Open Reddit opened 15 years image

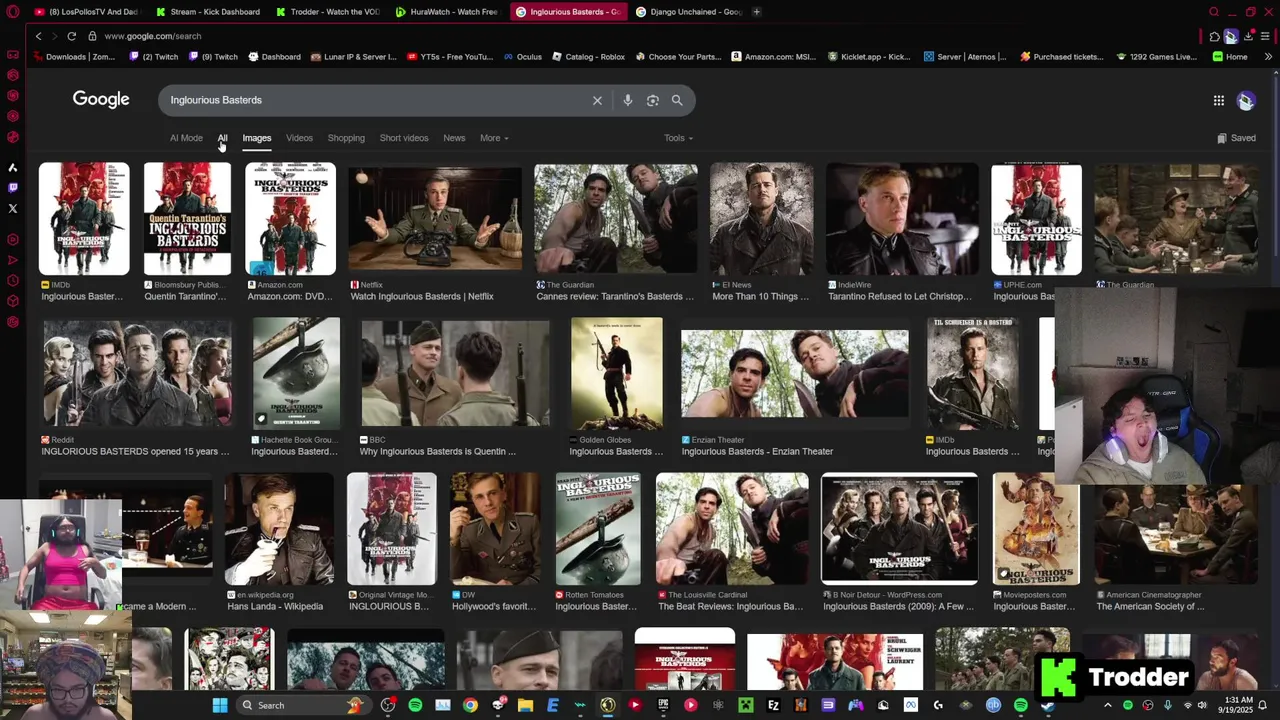click(137, 373)
